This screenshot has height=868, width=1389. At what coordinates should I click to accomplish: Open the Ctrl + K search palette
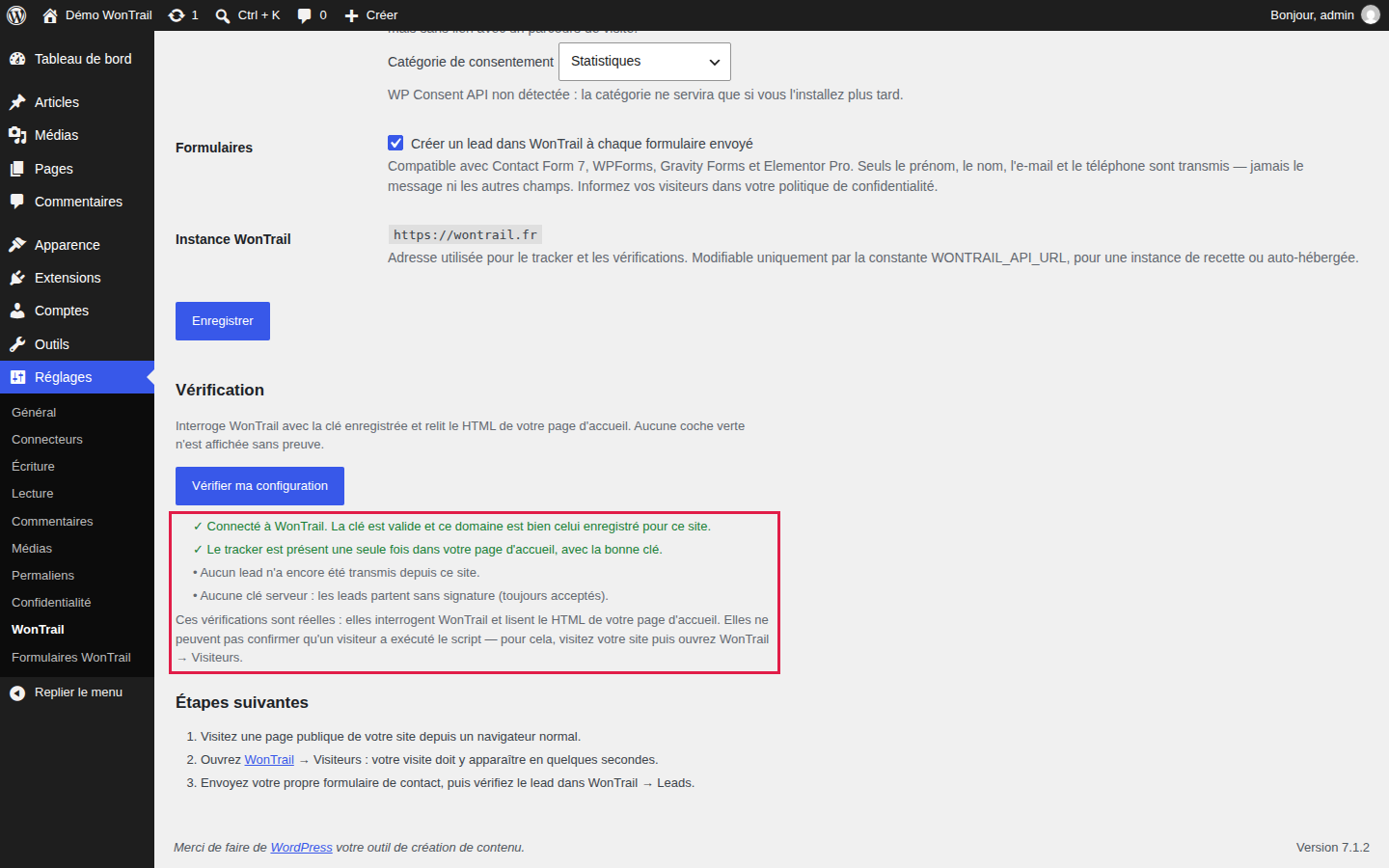248,15
